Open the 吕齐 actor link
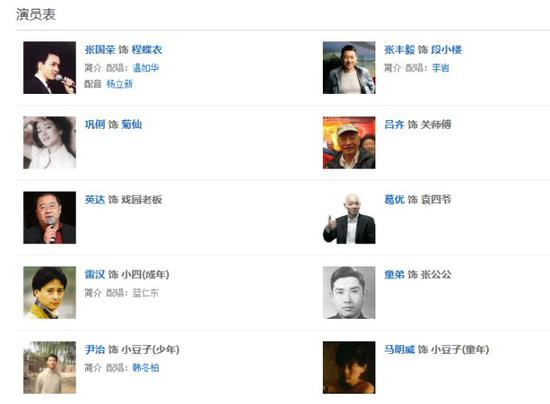 394,124
